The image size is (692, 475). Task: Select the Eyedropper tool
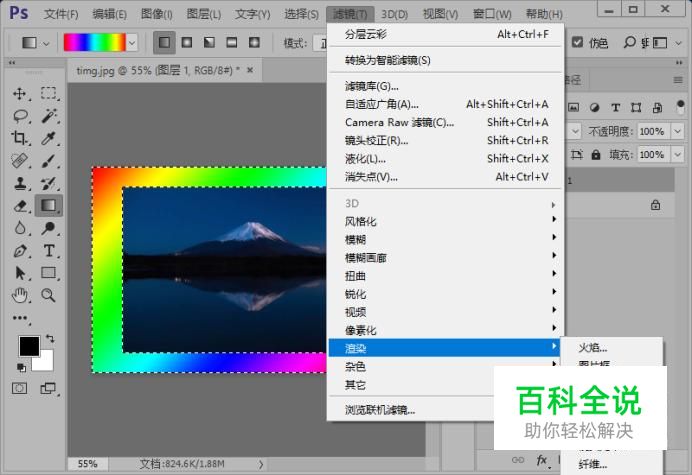pyautogui.click(x=49, y=138)
